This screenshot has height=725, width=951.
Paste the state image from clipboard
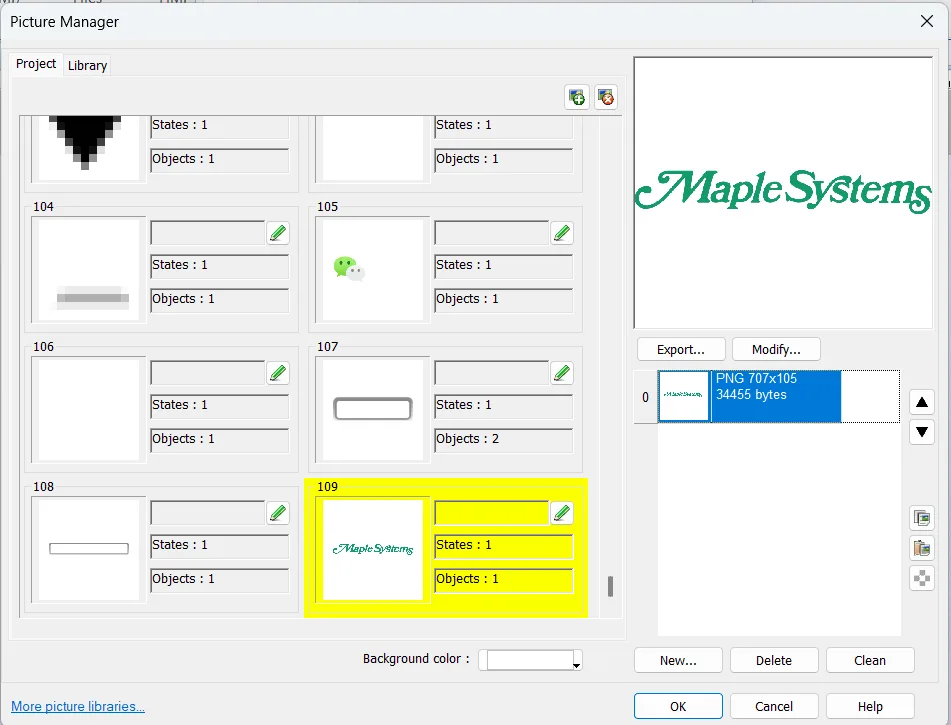(x=922, y=548)
